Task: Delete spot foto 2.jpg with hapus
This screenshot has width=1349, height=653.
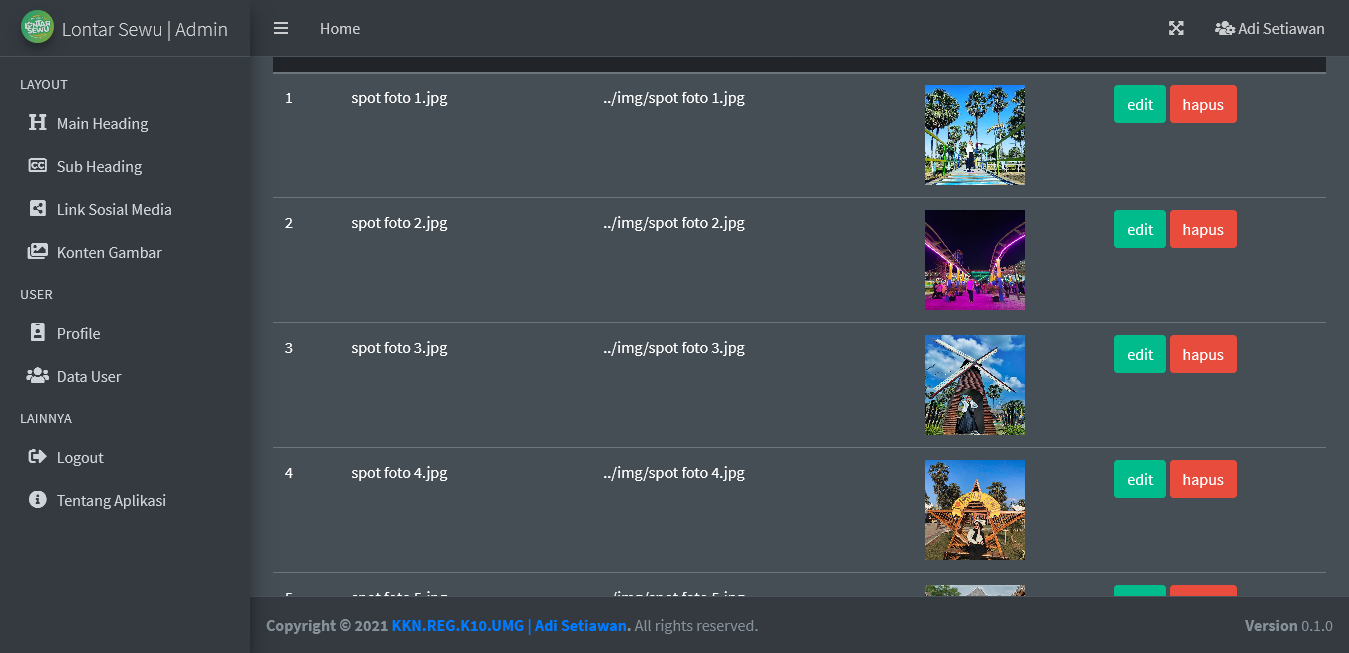Action: [1203, 229]
